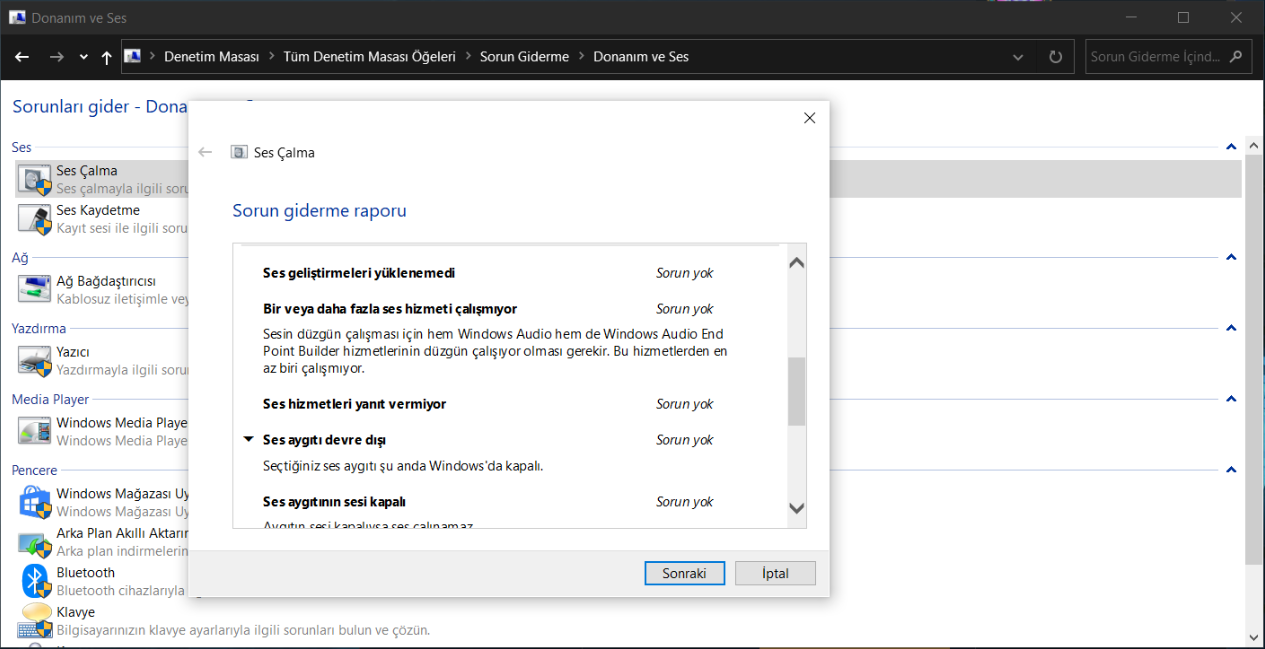Open the Bluetooth troubleshooter icon
1265x649 pixels.
point(36,581)
